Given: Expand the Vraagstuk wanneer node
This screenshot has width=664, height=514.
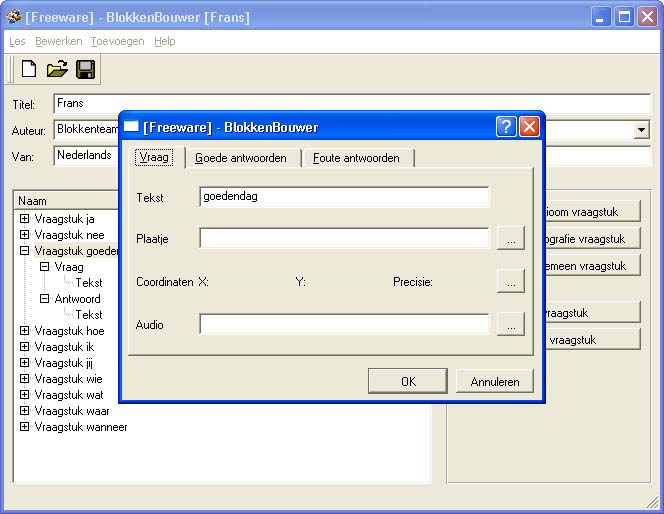Looking at the screenshot, I should pos(25,427).
